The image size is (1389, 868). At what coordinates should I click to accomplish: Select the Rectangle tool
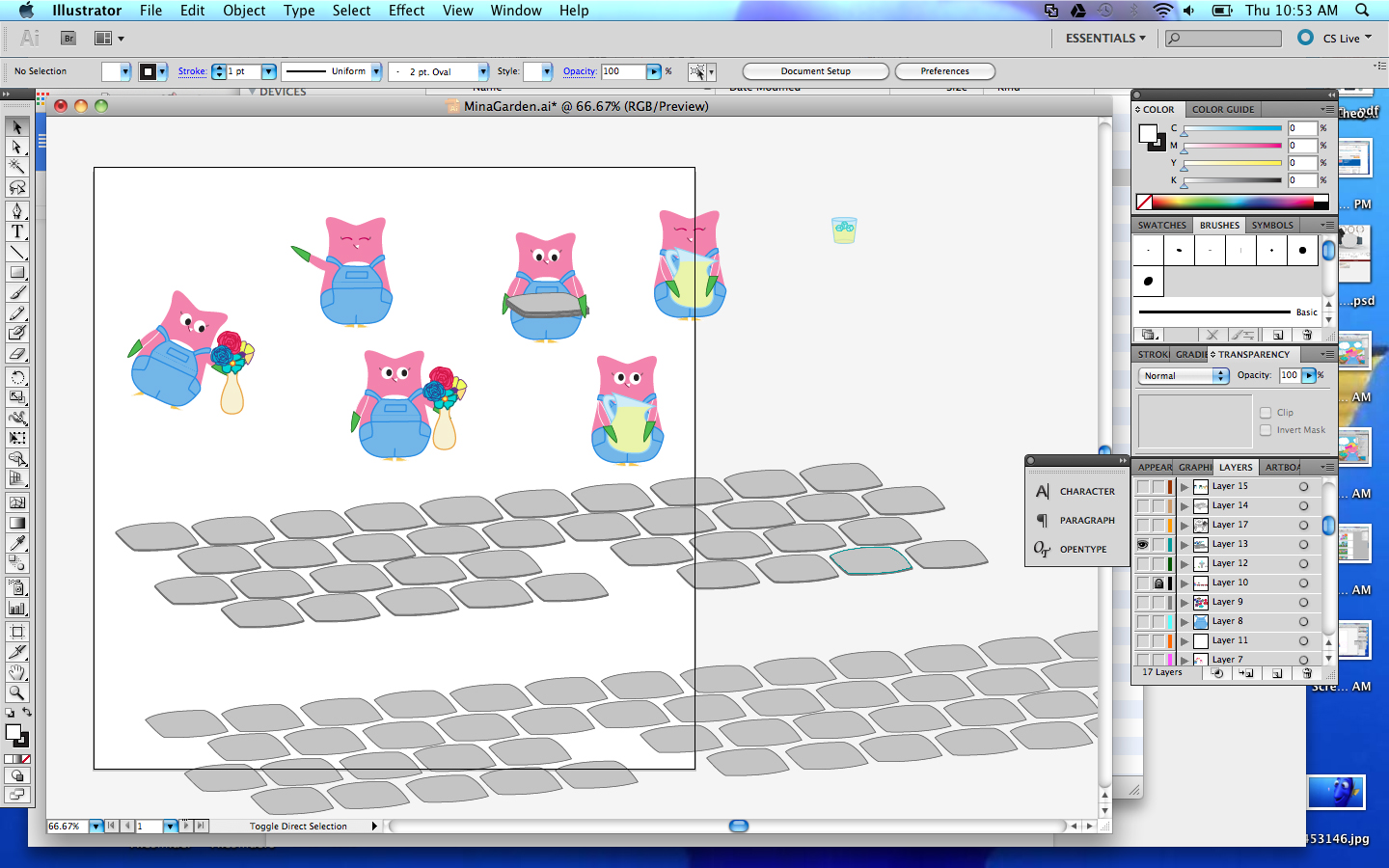click(x=17, y=273)
